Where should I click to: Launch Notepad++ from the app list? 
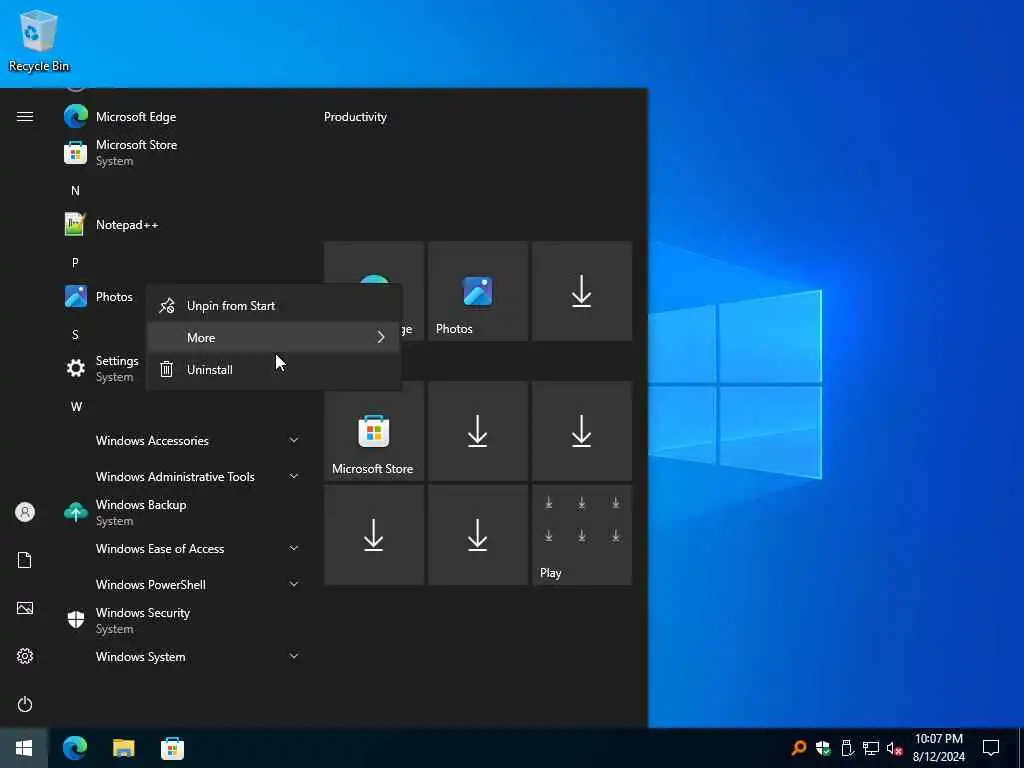coord(183,225)
